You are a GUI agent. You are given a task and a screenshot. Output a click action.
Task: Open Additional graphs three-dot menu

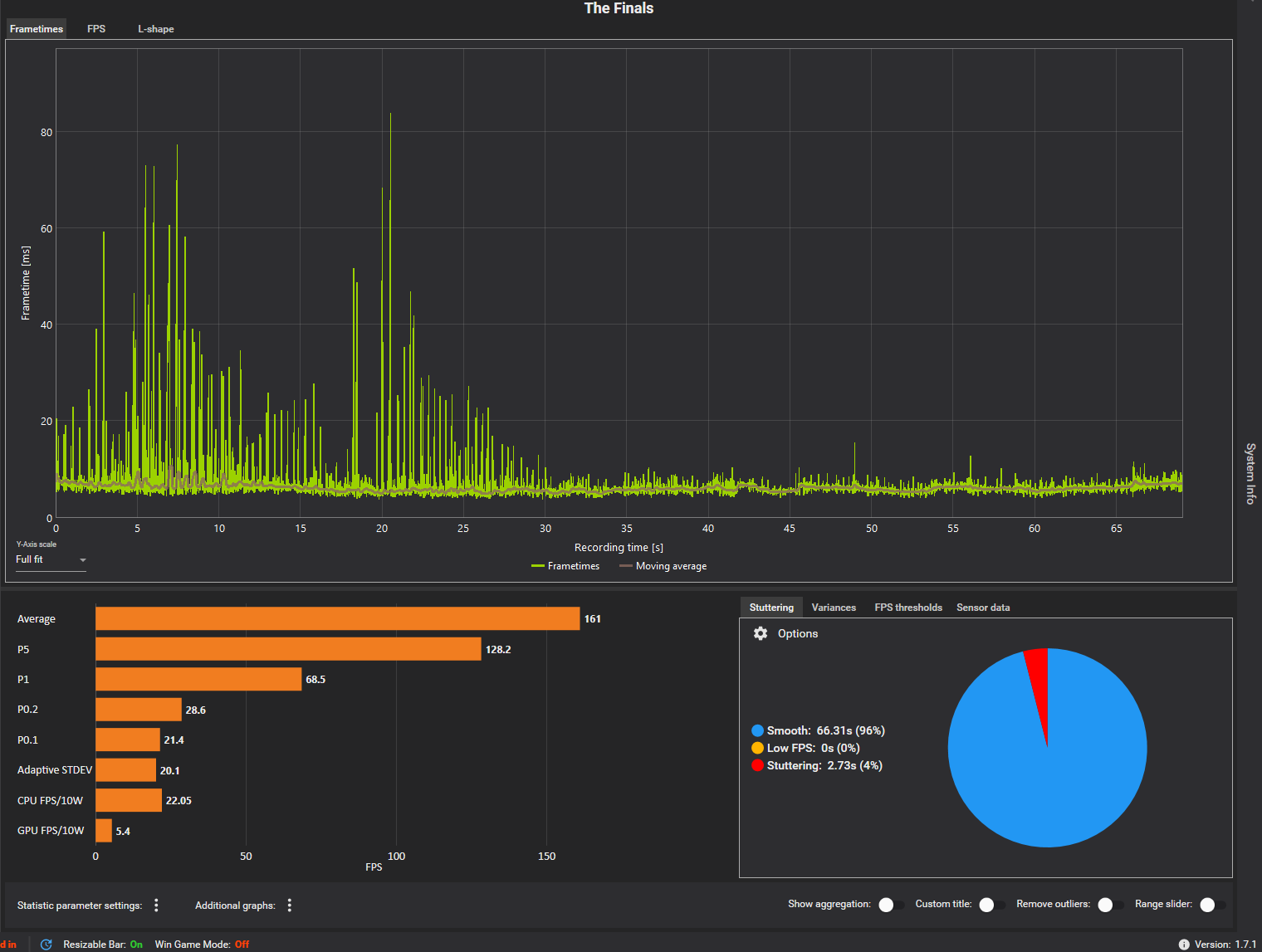289,906
